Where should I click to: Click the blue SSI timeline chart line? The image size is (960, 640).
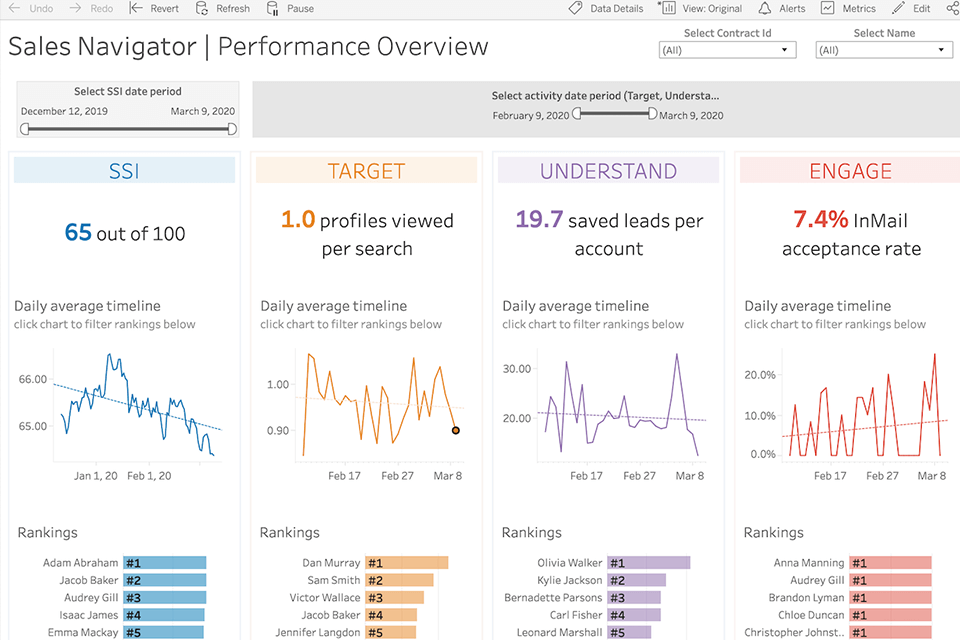(137, 404)
